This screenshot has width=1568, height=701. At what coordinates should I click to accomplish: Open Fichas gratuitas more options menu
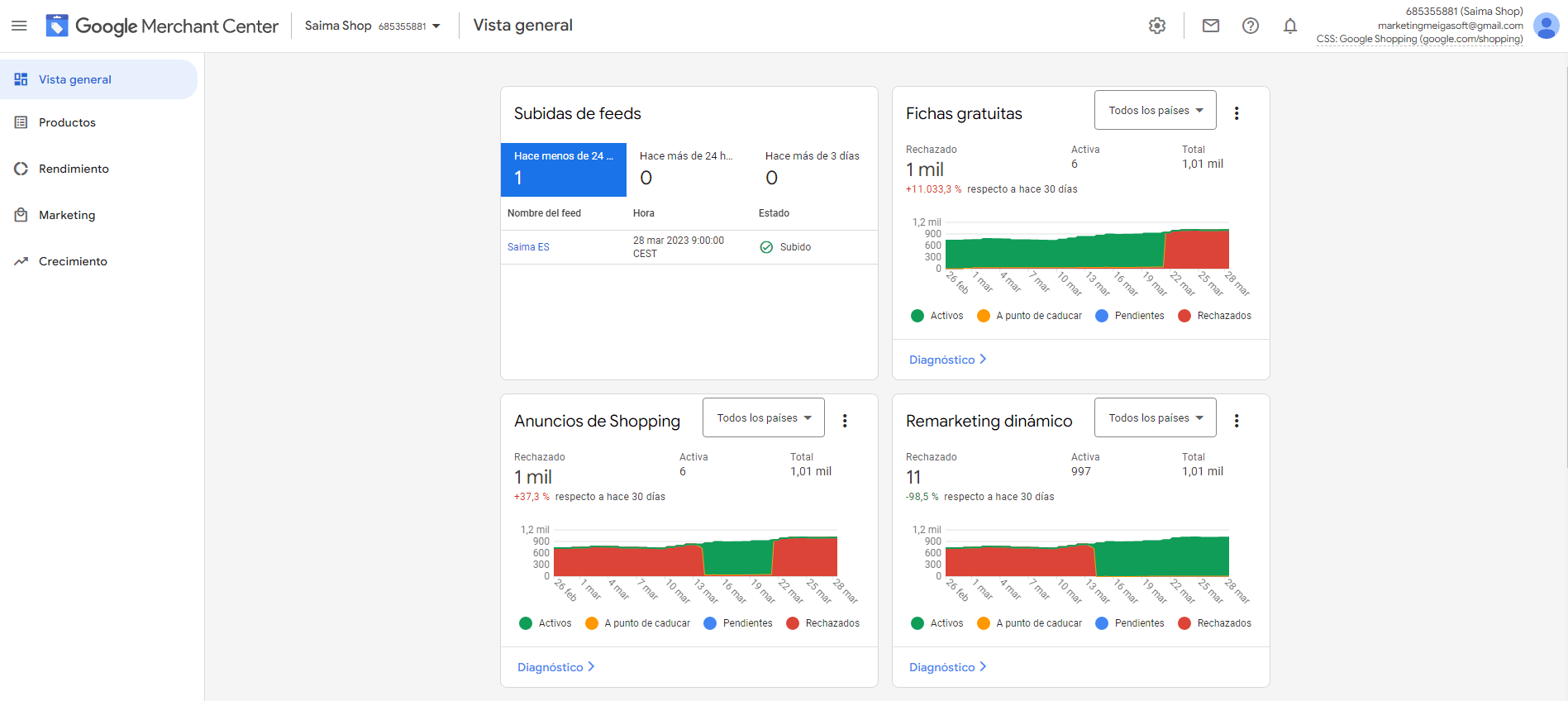[x=1237, y=113]
